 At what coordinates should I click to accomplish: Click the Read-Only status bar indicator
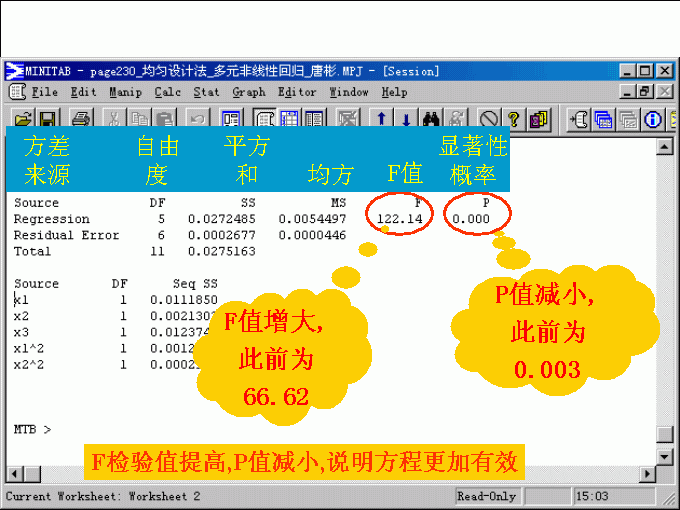487,496
